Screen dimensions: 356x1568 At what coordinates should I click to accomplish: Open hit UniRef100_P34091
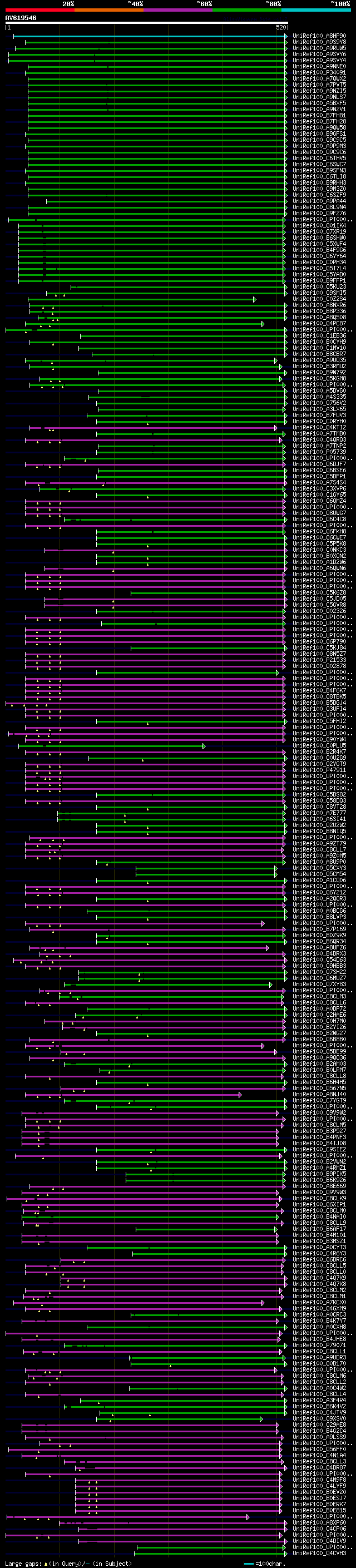tap(319, 72)
